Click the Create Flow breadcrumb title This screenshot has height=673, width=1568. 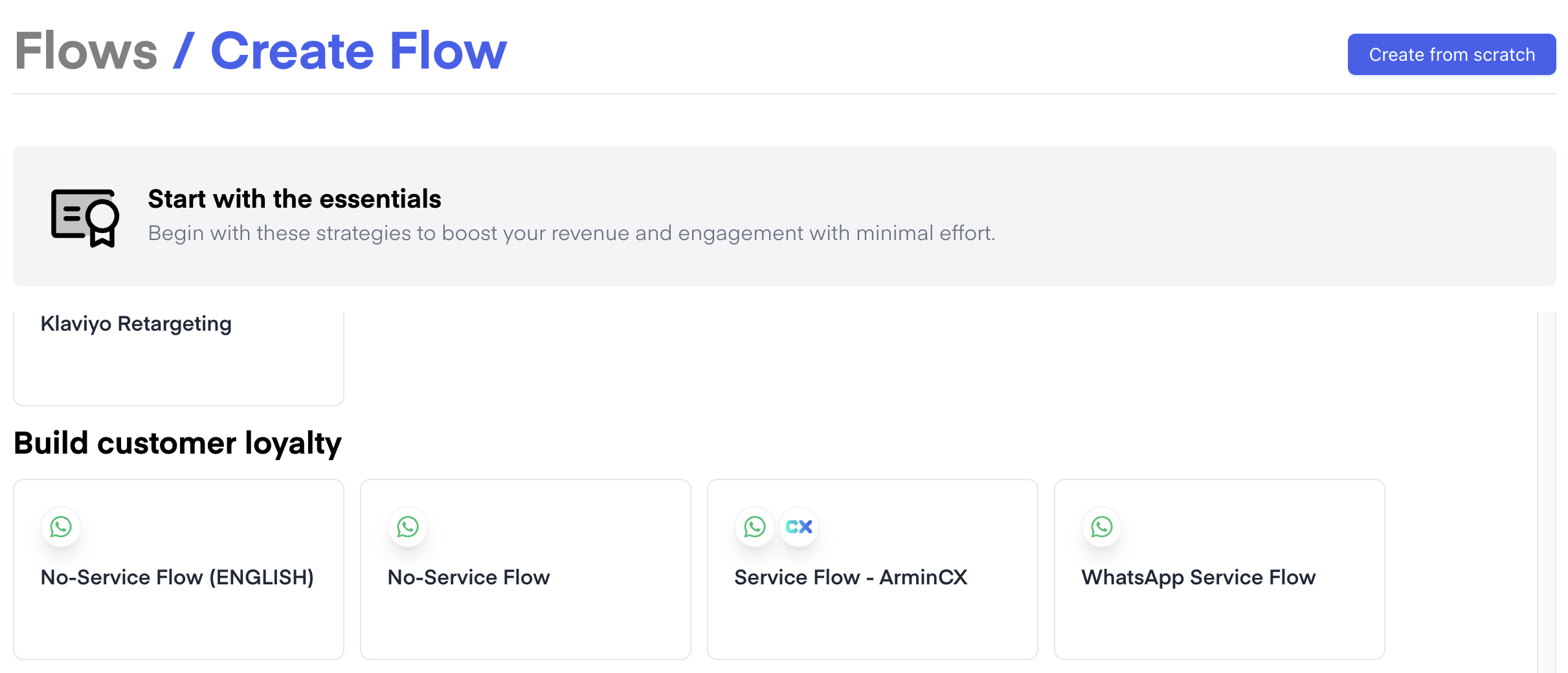coord(359,51)
